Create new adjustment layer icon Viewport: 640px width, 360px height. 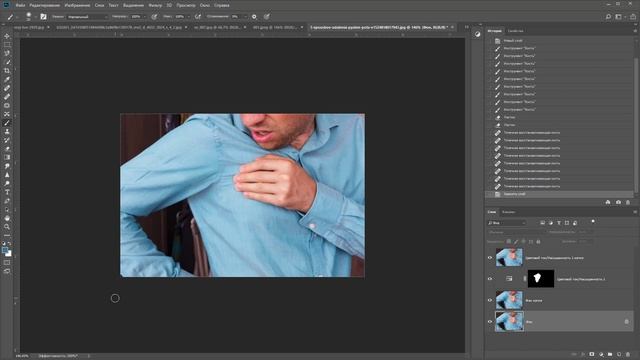click(601, 354)
